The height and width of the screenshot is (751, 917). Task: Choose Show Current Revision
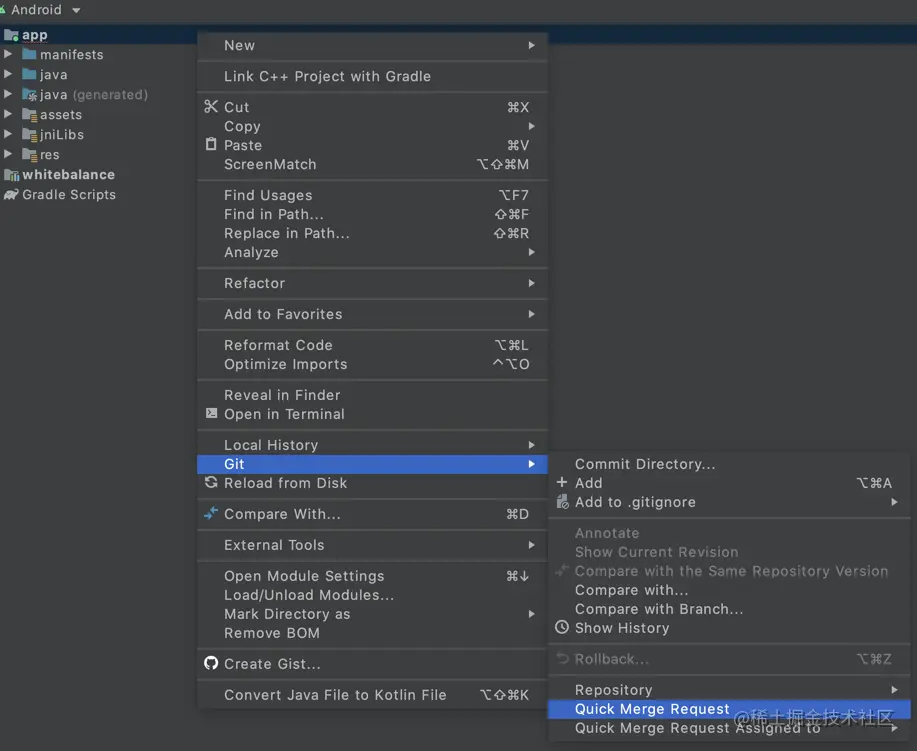729,552
